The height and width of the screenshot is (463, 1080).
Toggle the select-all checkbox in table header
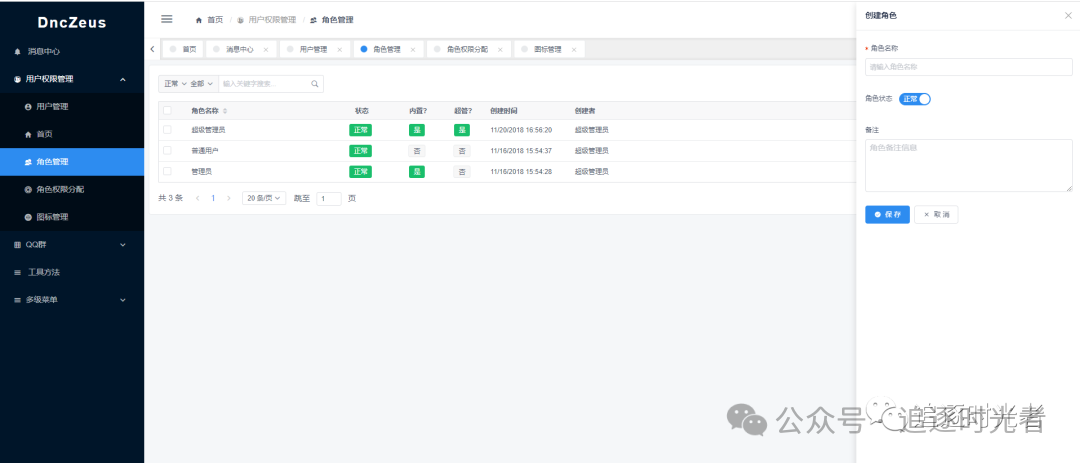point(167,110)
